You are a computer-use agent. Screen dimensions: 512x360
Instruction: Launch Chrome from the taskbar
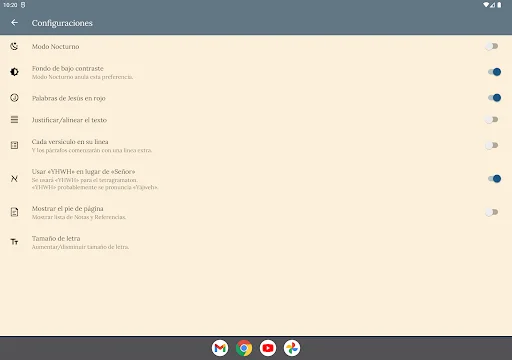pos(244,348)
